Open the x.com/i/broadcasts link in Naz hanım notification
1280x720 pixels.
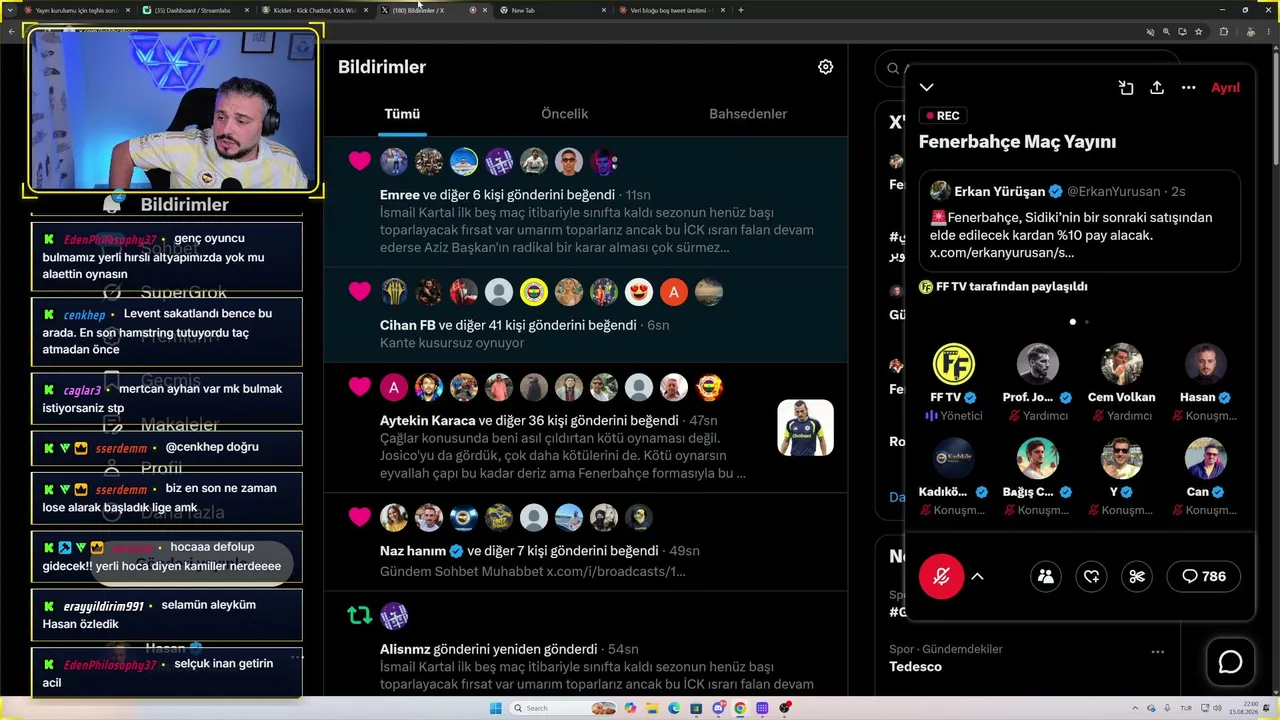tap(616, 572)
